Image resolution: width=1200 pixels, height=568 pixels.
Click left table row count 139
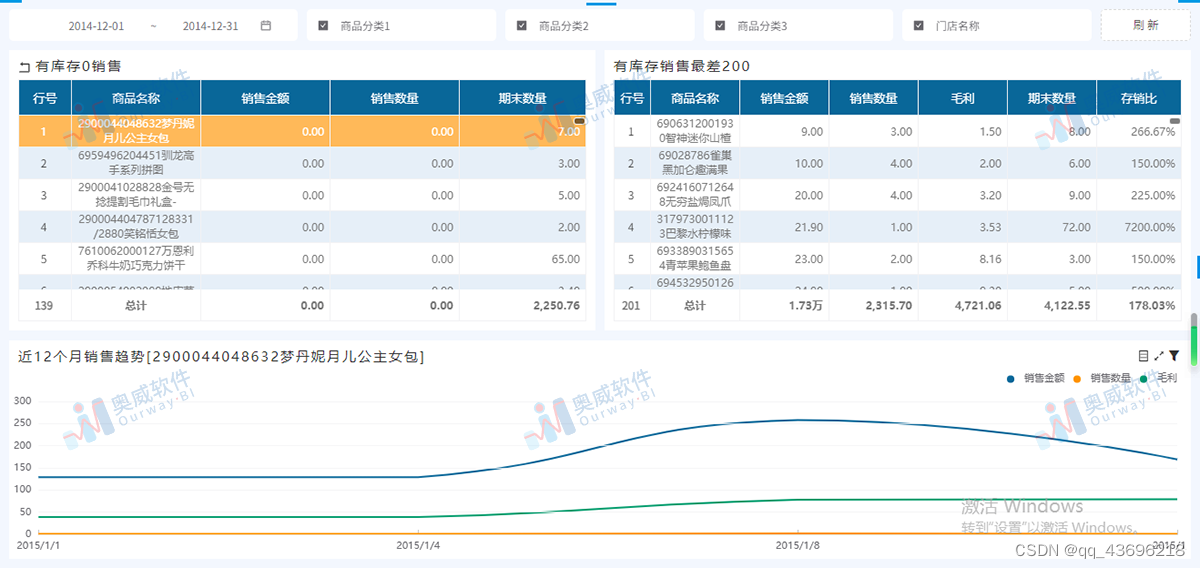[44, 305]
